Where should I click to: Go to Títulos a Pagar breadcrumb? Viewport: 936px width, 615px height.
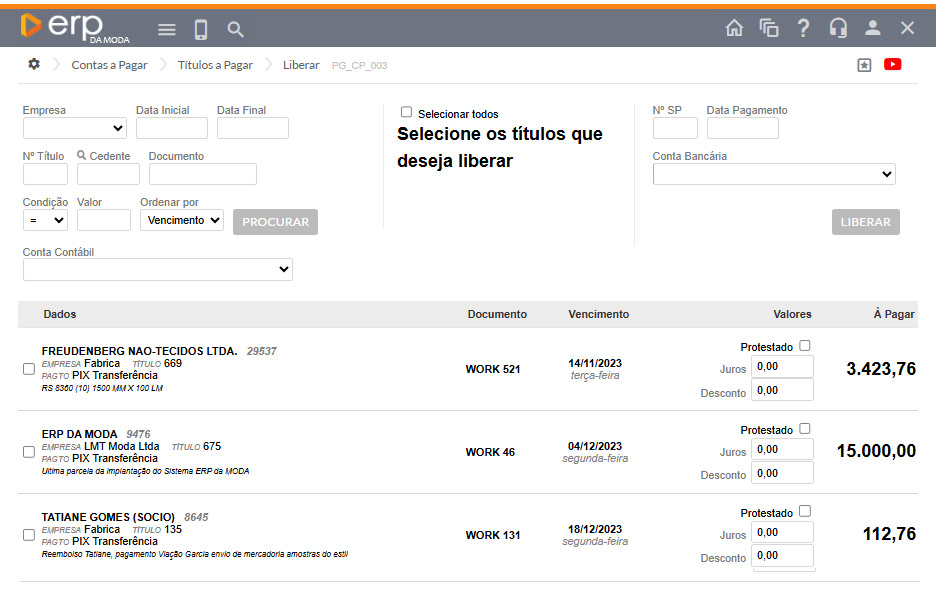215,65
